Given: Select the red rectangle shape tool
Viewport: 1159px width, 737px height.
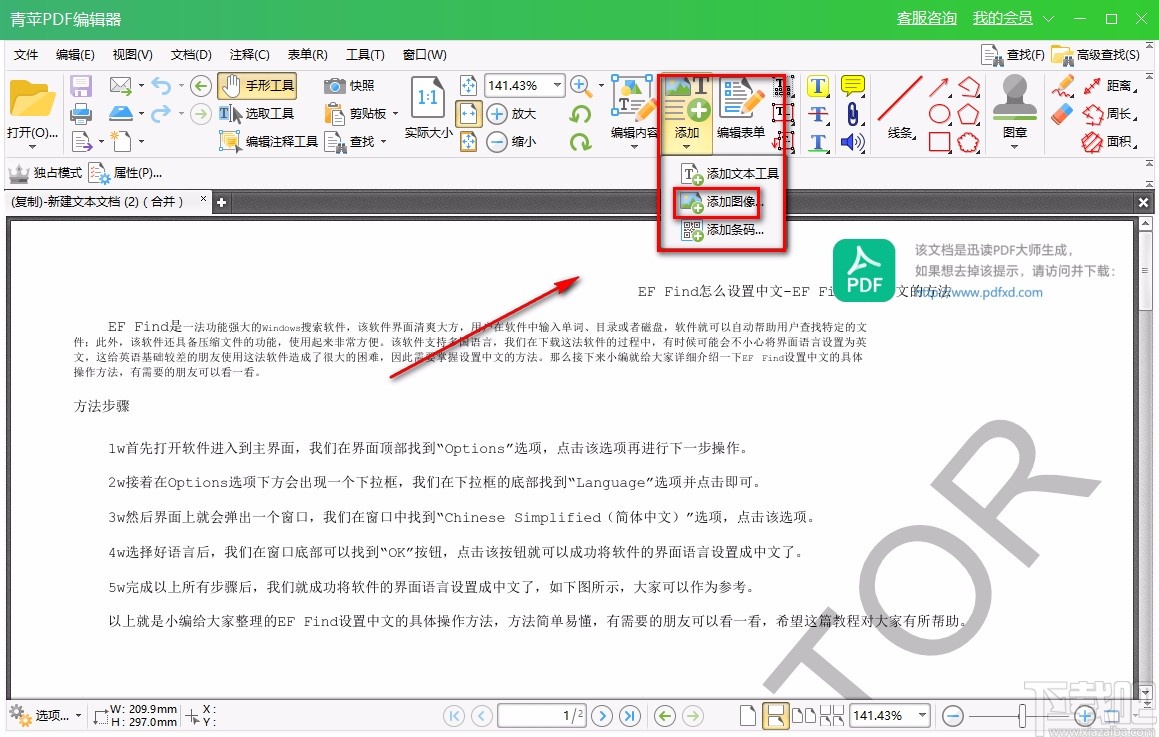Looking at the screenshot, I should point(939,142).
